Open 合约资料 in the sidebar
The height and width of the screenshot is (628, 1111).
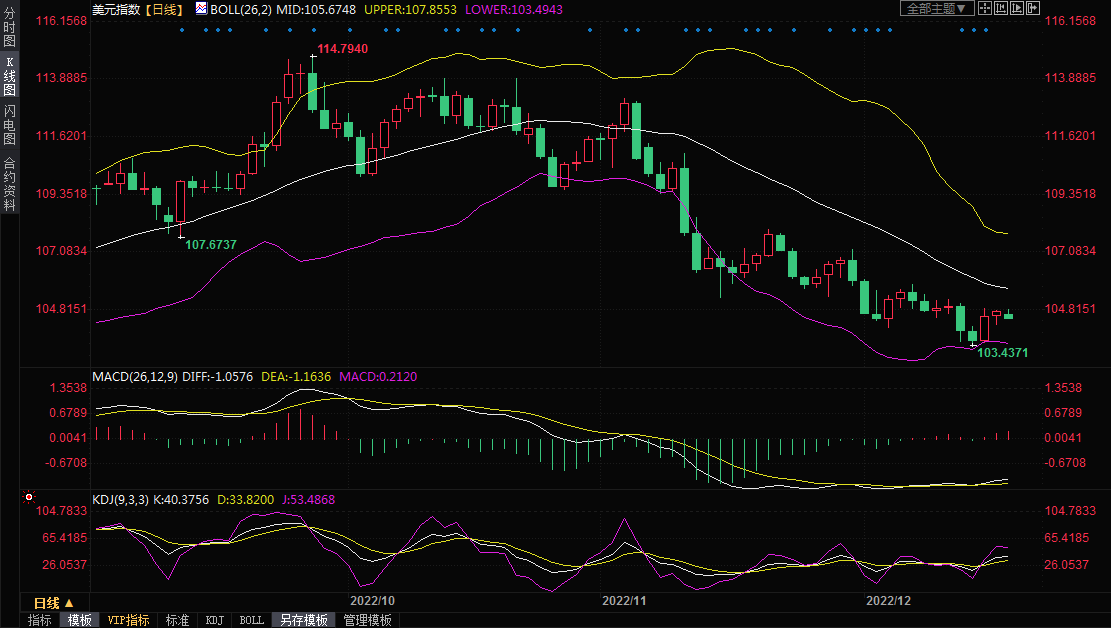coord(9,183)
